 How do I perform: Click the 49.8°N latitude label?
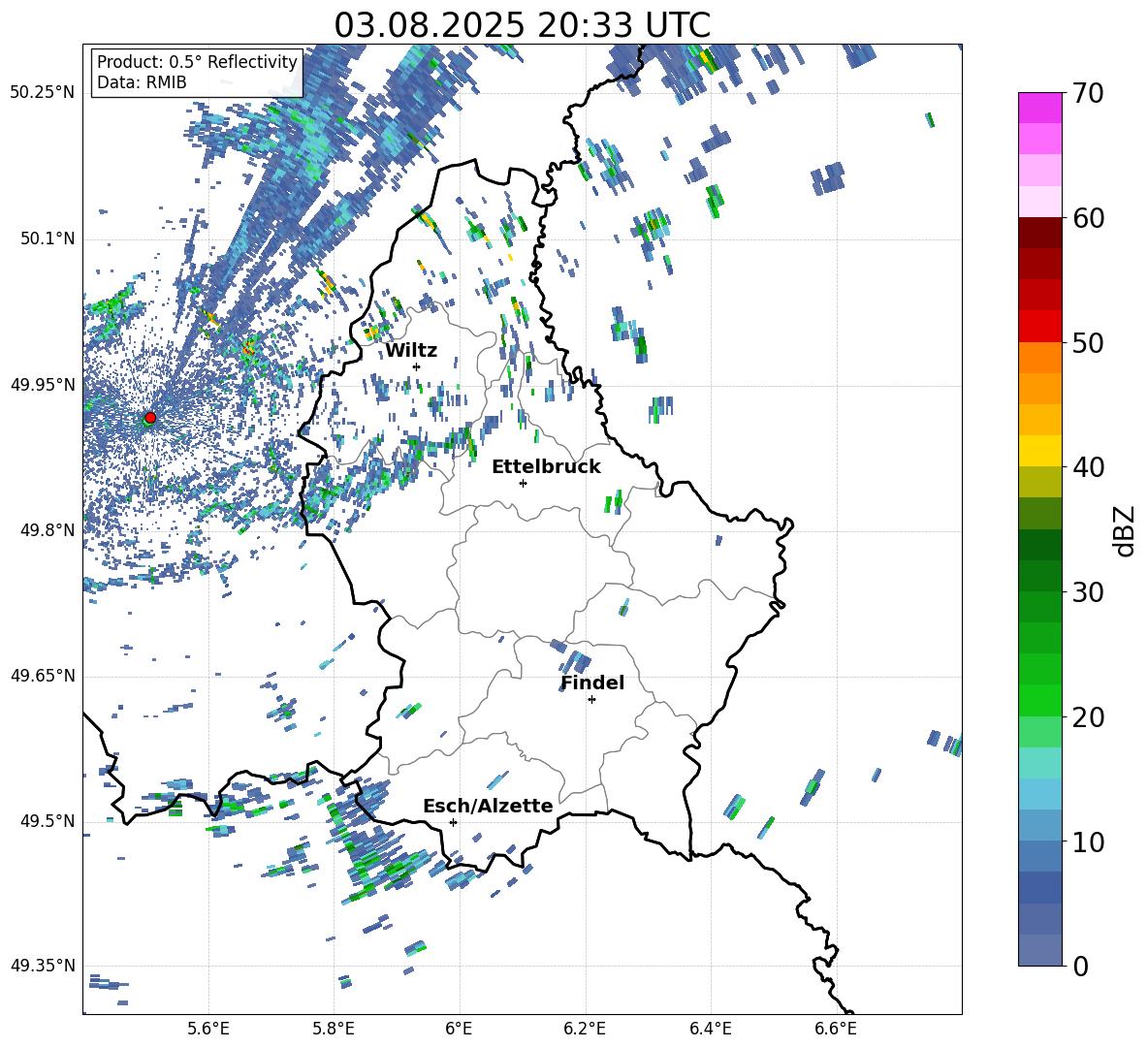pyautogui.click(x=47, y=530)
